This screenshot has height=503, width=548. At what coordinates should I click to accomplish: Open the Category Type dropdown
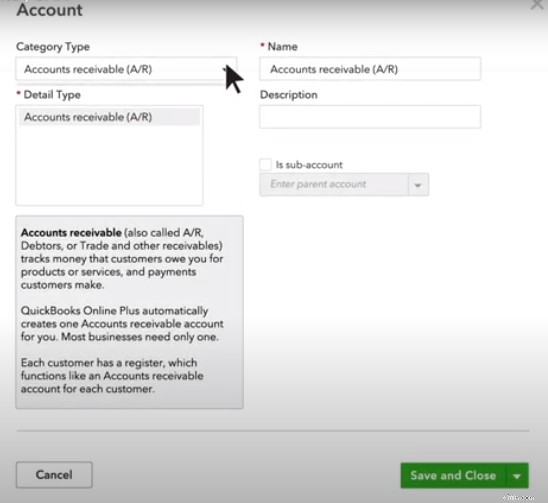pos(126,69)
